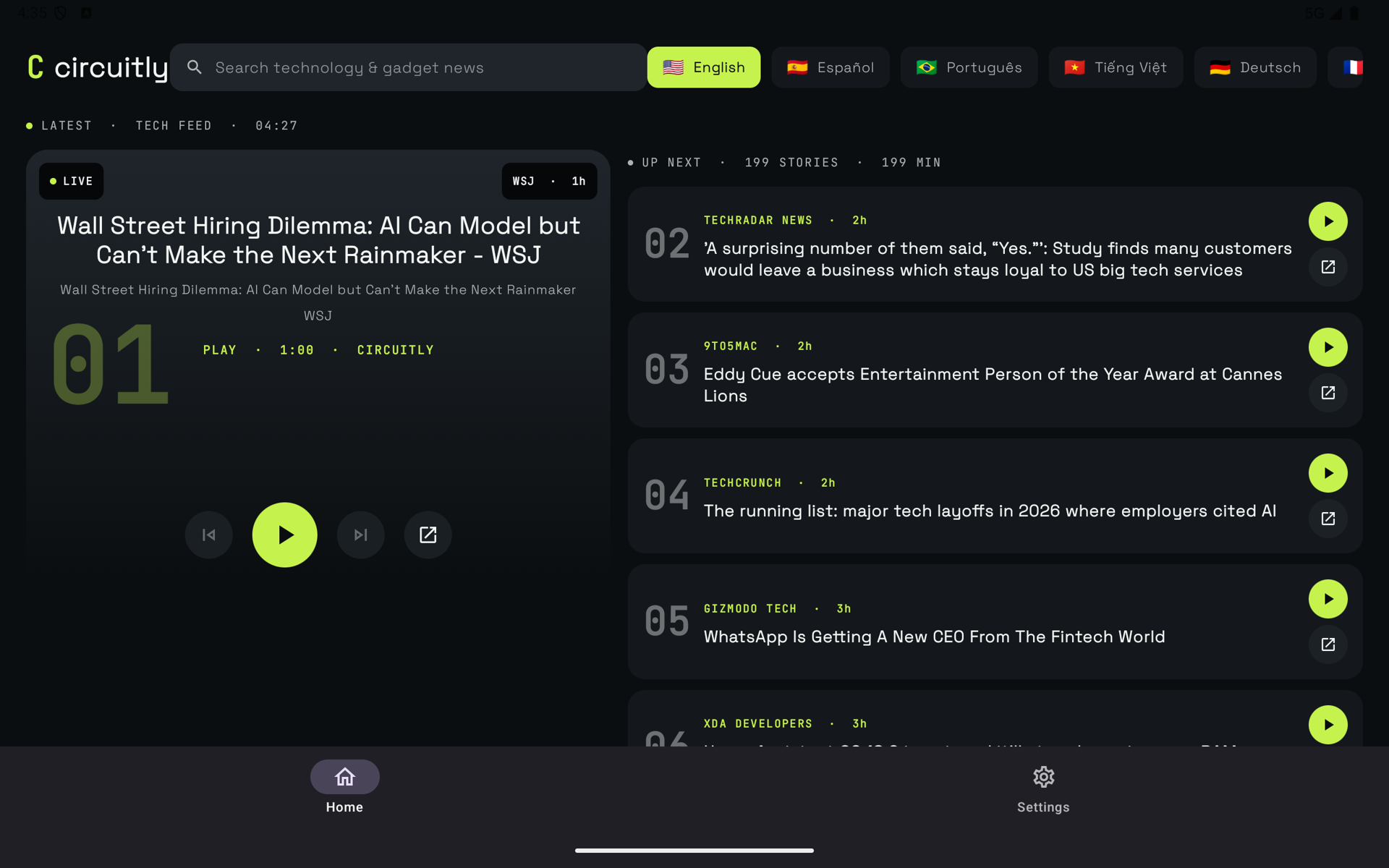Open Gizmodo WhatsApp story externally

tap(1328, 644)
